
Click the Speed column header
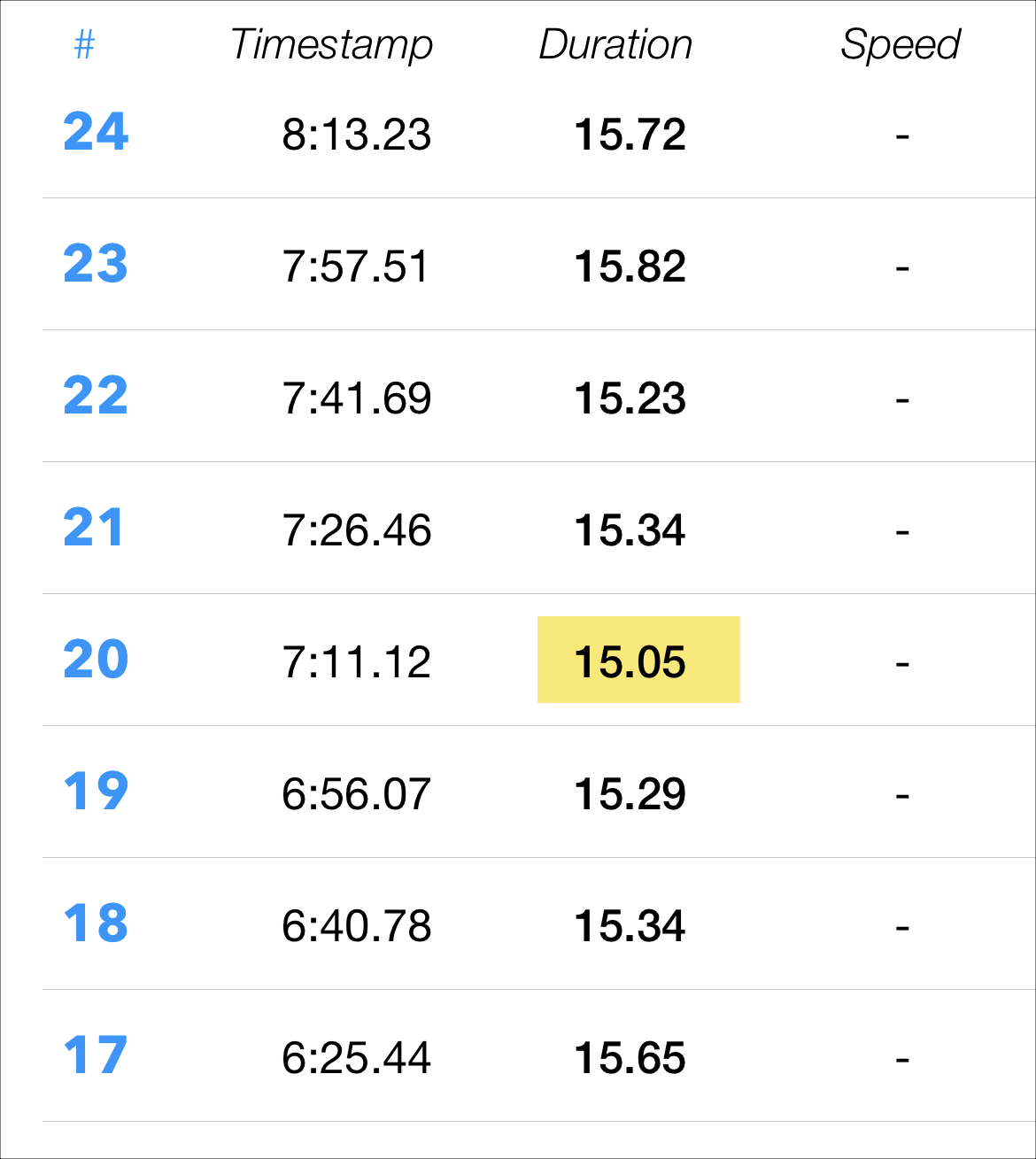901,44
